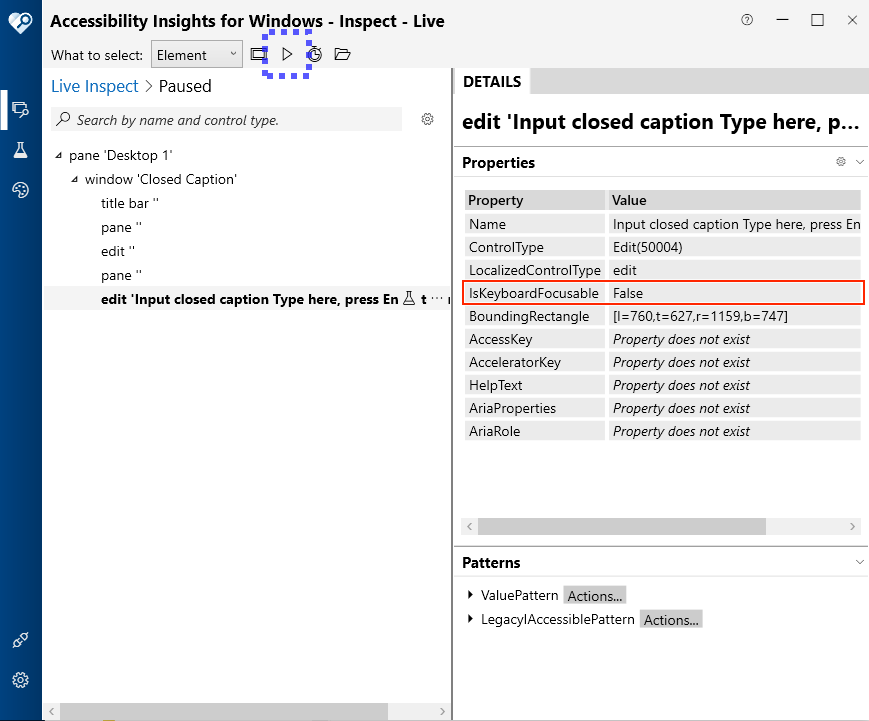
Task: Select the AriaProperties property row
Action: click(662, 408)
